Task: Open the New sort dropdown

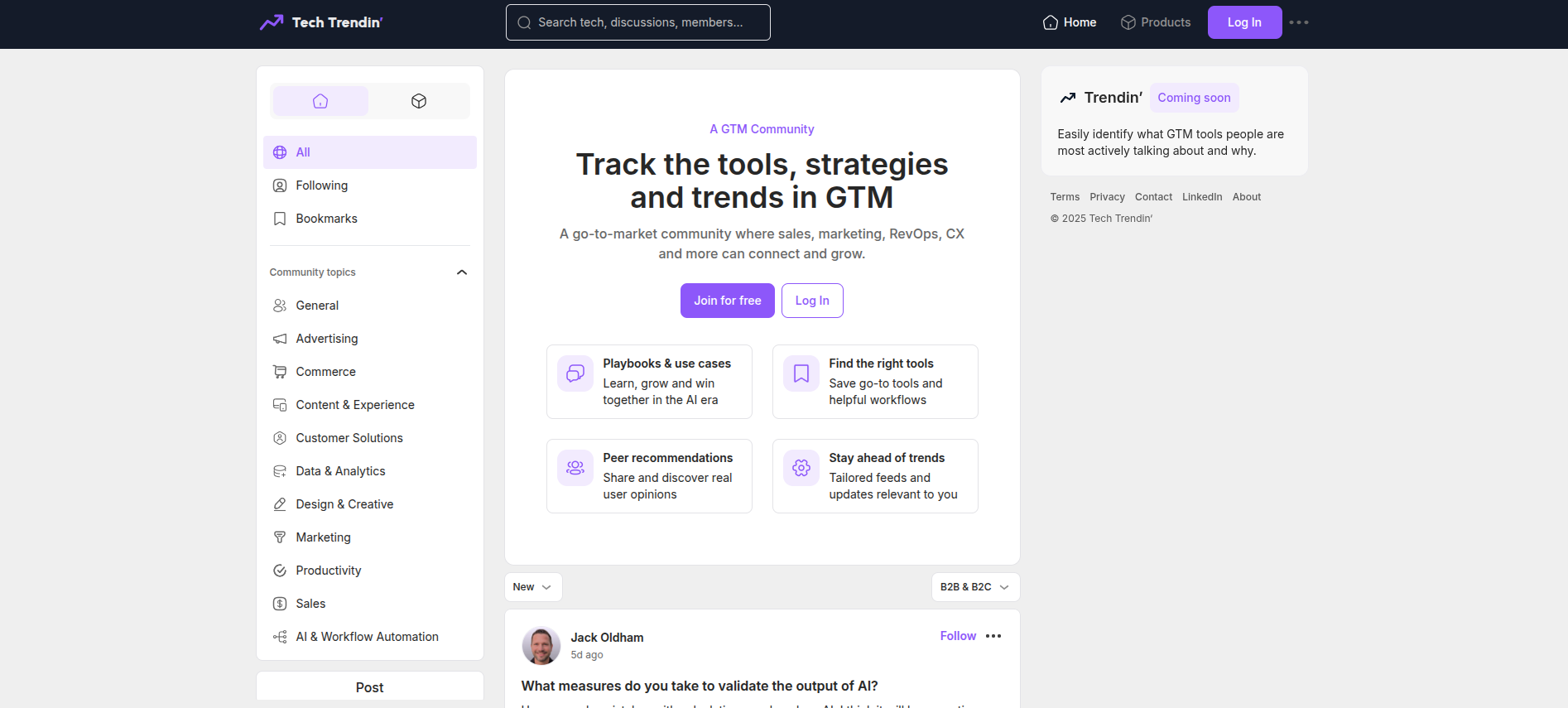Action: pyautogui.click(x=532, y=587)
